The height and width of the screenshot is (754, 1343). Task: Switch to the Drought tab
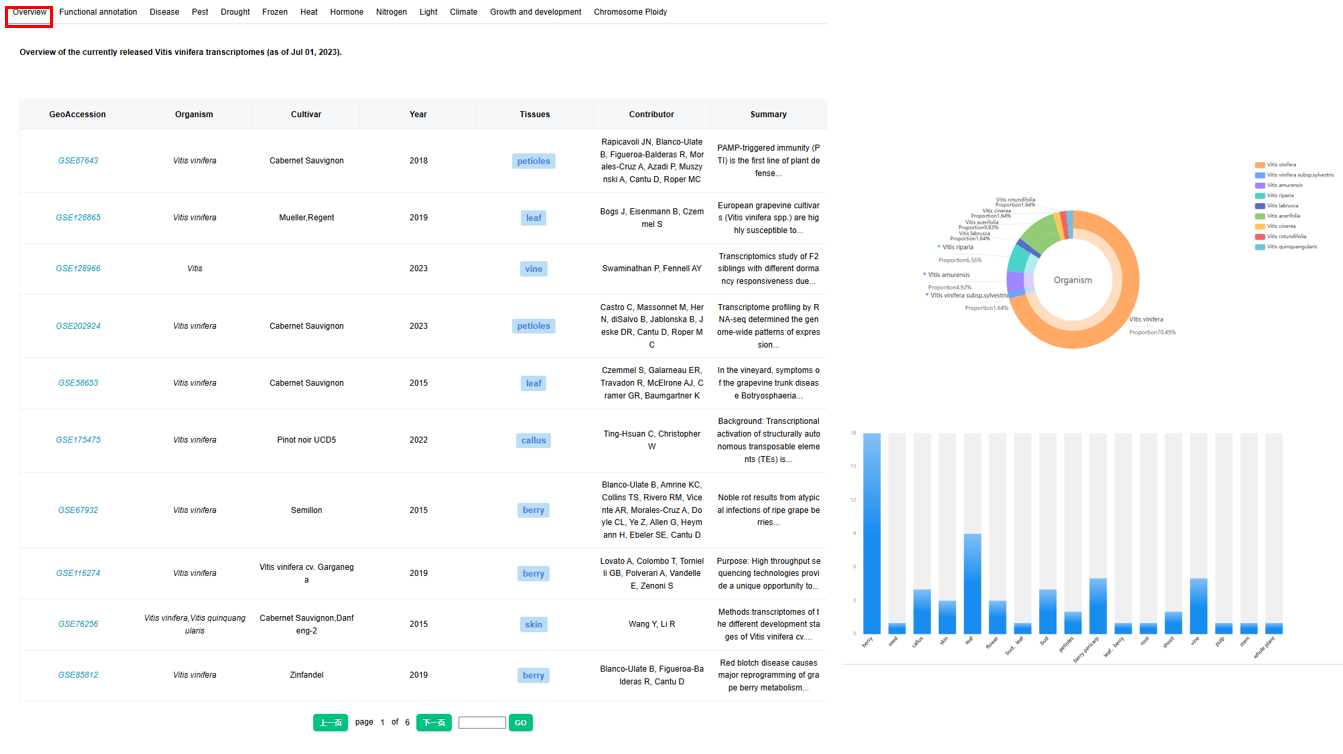235,12
